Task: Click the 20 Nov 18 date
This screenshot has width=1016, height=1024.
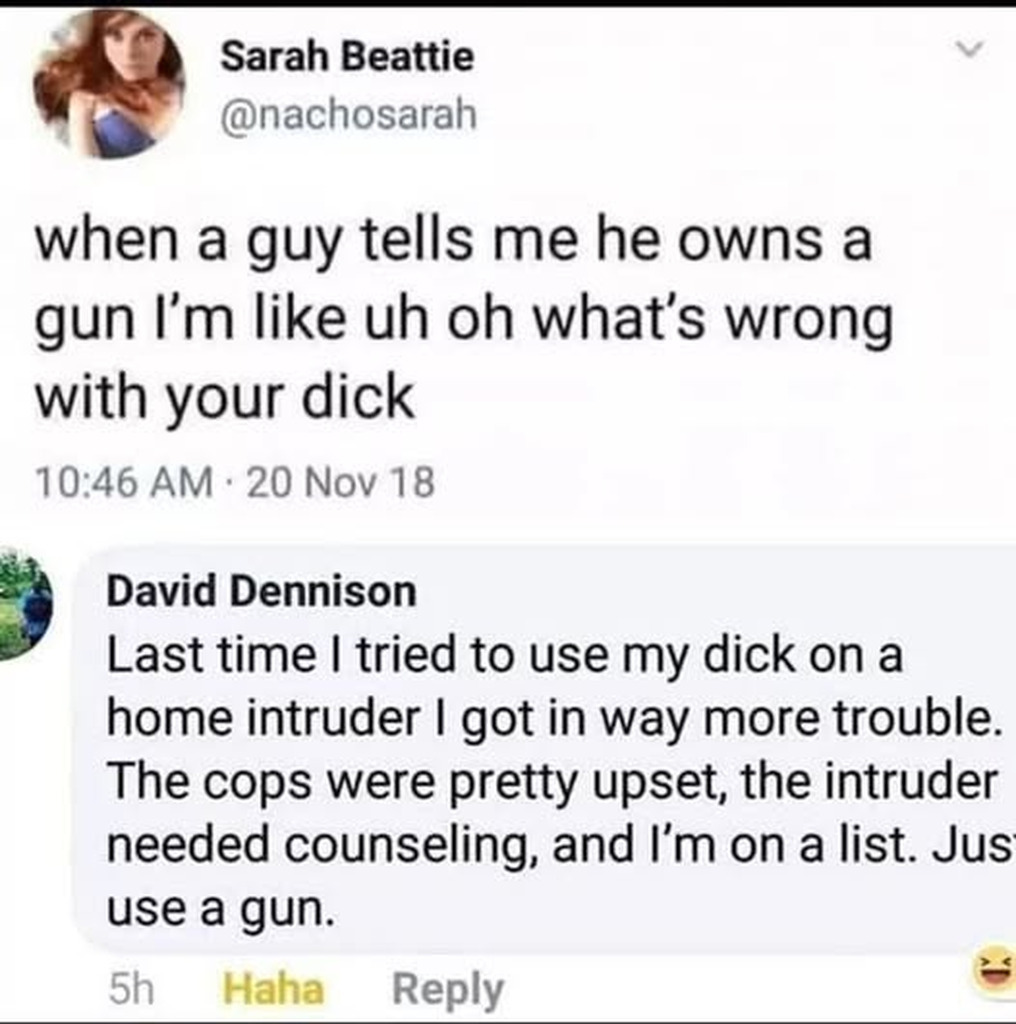Action: 340,482
